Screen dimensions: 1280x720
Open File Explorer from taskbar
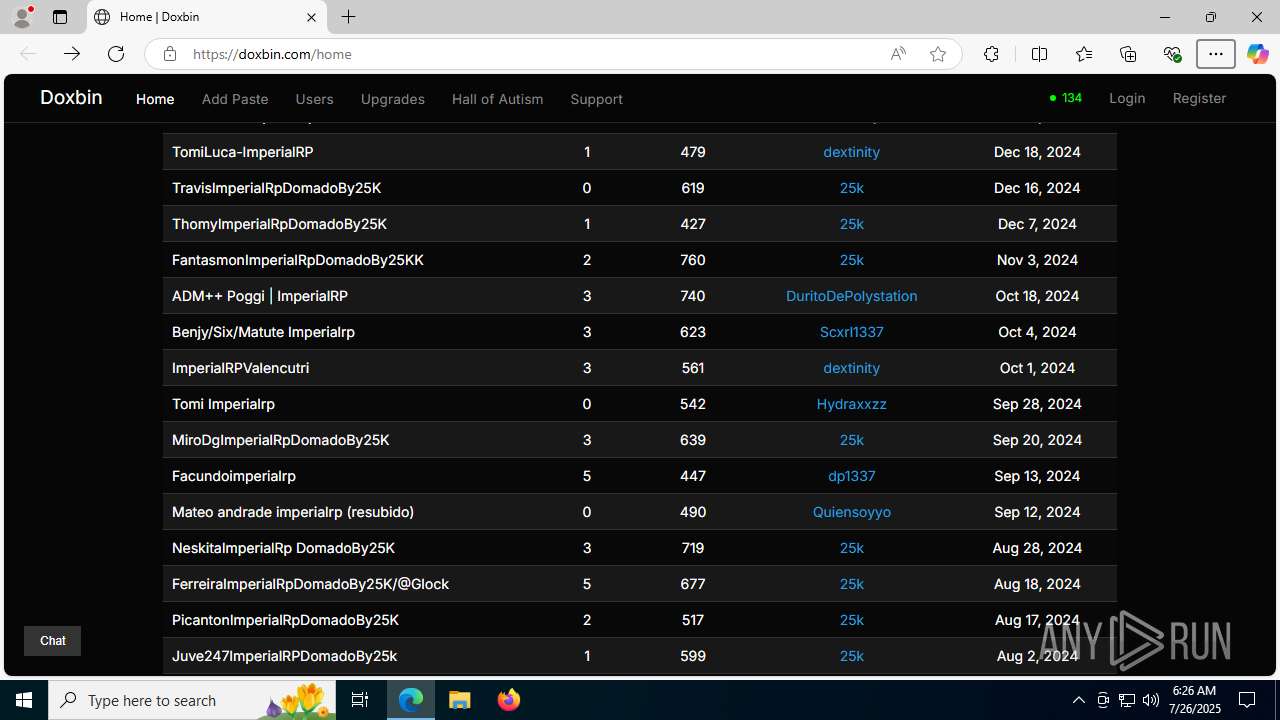coord(459,700)
